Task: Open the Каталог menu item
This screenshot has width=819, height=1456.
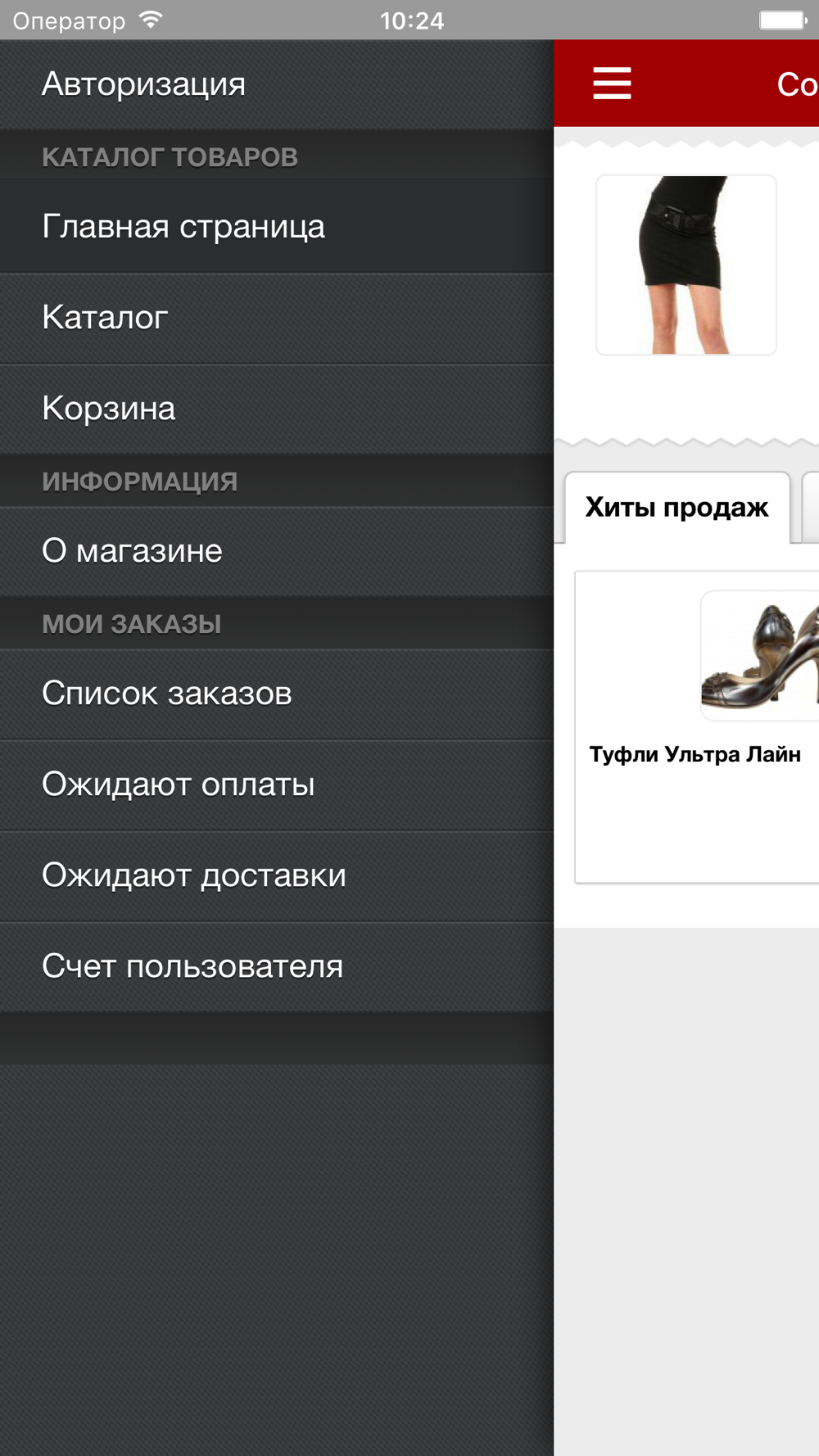Action: (277, 318)
